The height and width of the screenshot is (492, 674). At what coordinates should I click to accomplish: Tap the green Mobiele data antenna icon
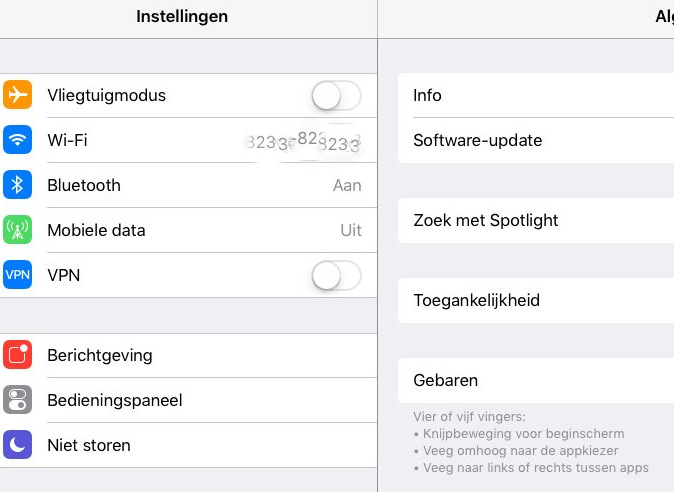coord(18,230)
